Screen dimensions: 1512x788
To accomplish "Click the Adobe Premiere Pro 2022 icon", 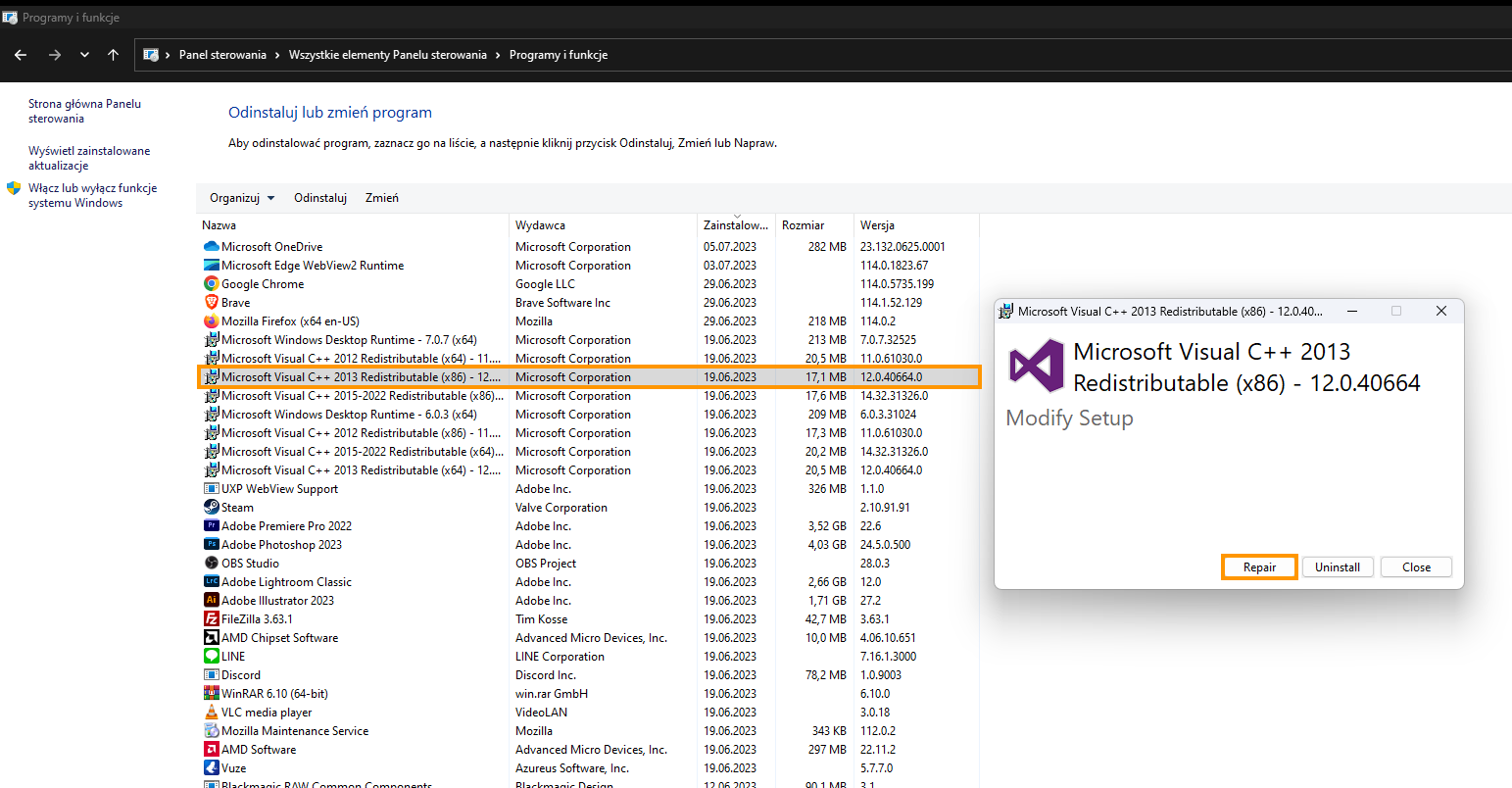I will point(211,526).
